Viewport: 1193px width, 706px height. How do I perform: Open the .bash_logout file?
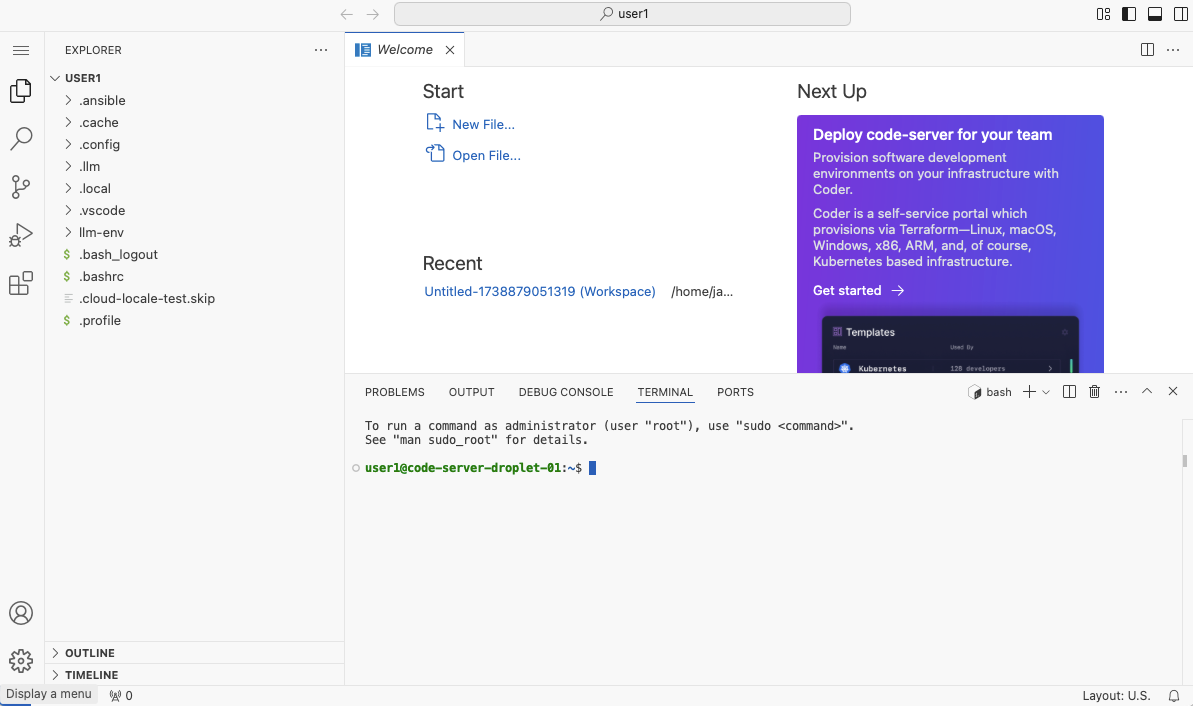pos(119,255)
